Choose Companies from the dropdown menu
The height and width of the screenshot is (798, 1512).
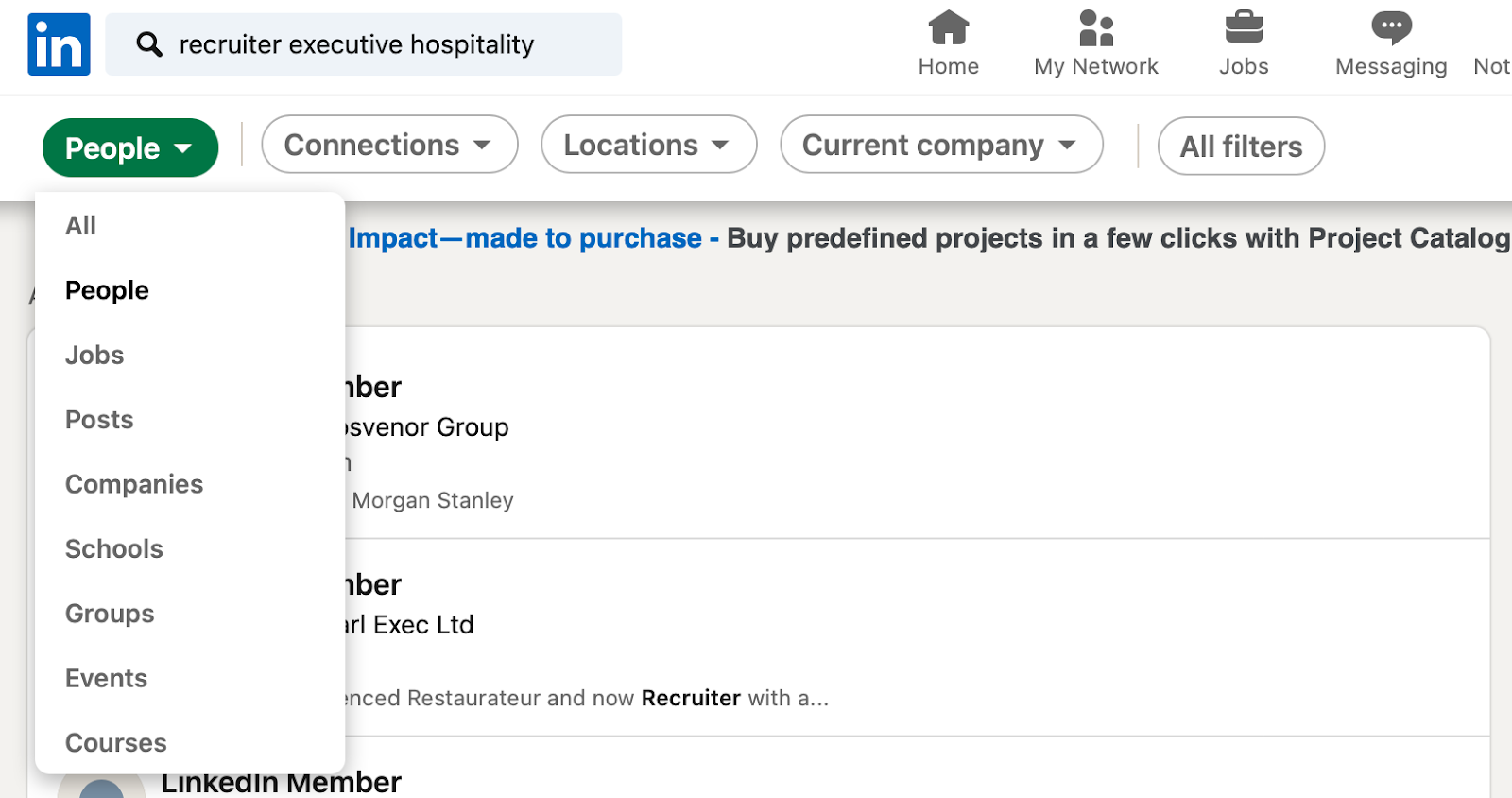click(x=134, y=484)
